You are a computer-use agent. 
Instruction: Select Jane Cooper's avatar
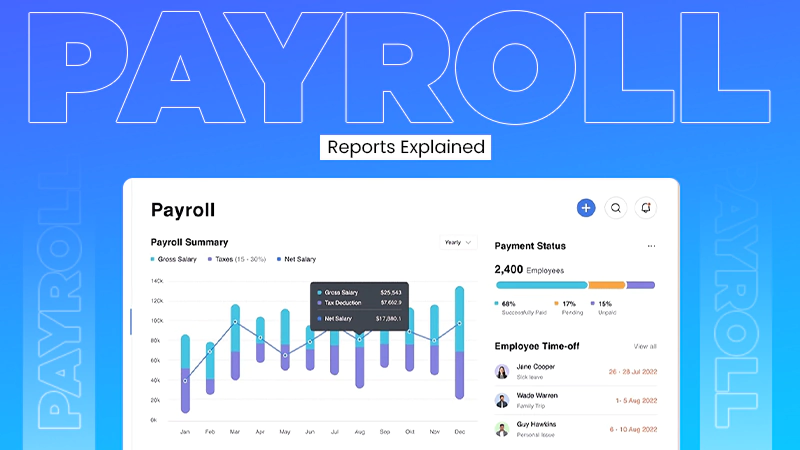tap(502, 371)
